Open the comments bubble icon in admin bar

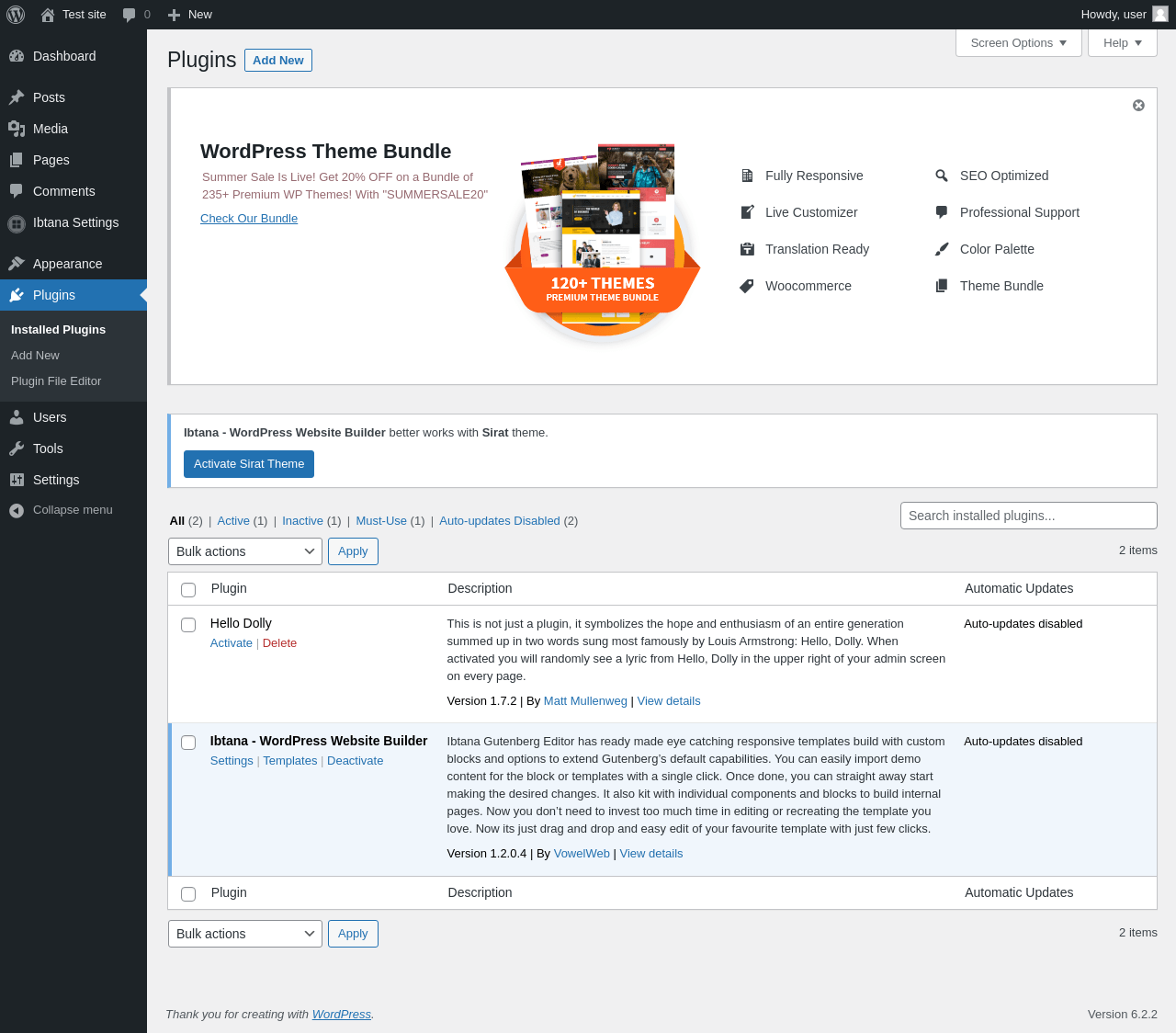tap(129, 15)
